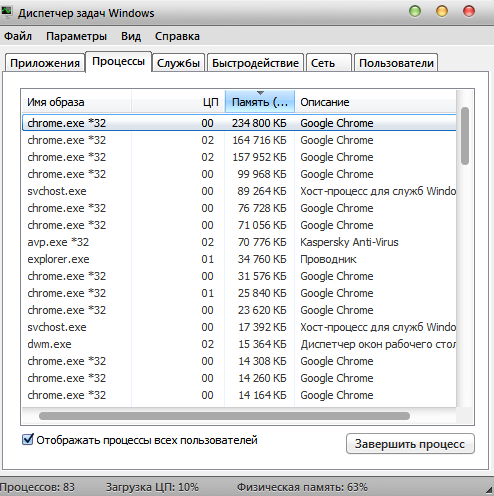Screen dimensions: 494x496
Task: Select chrome.exe row using 234 800 КБ
Action: [239, 123]
